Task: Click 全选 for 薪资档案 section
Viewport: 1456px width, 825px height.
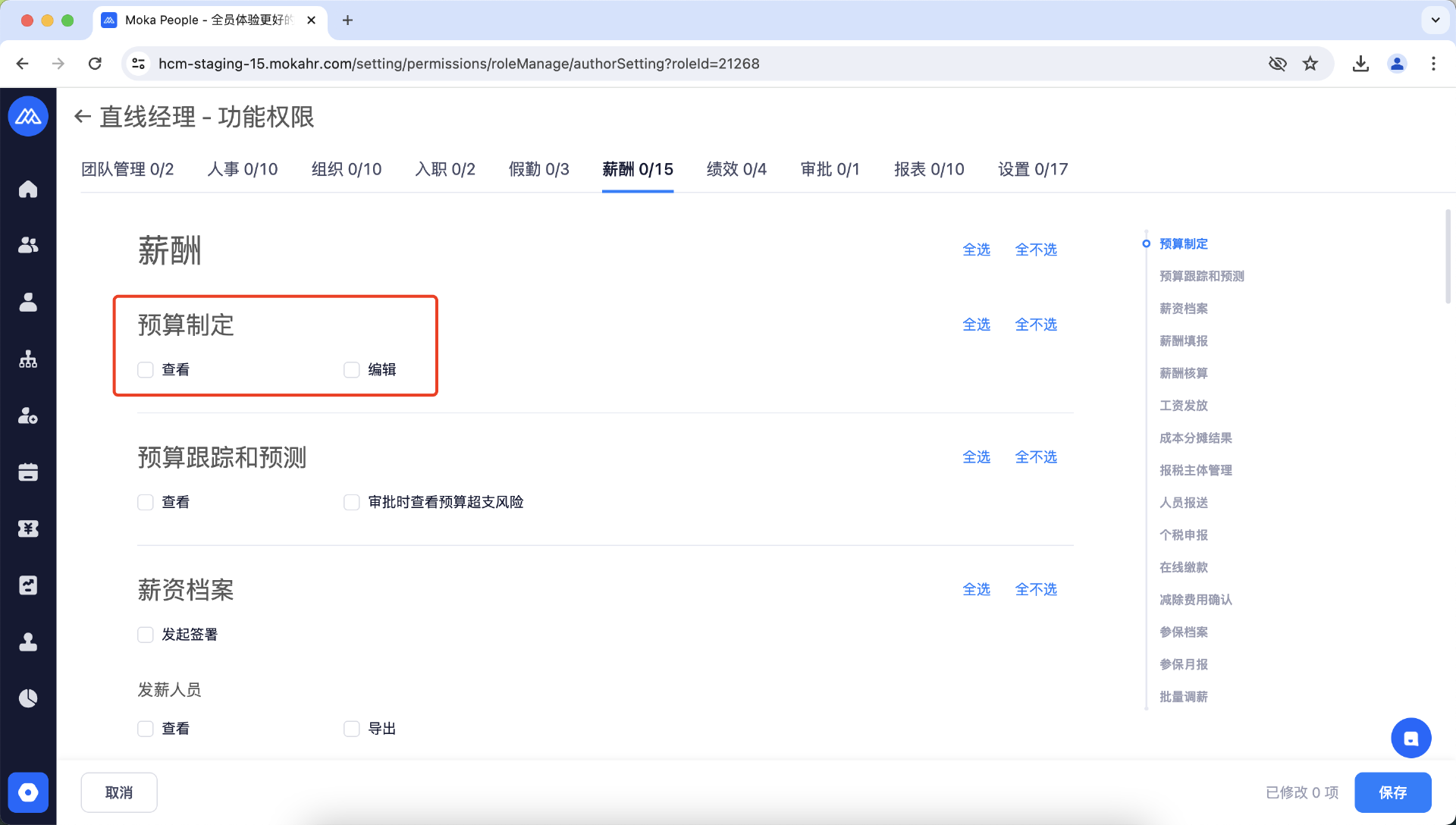Action: tap(976, 589)
